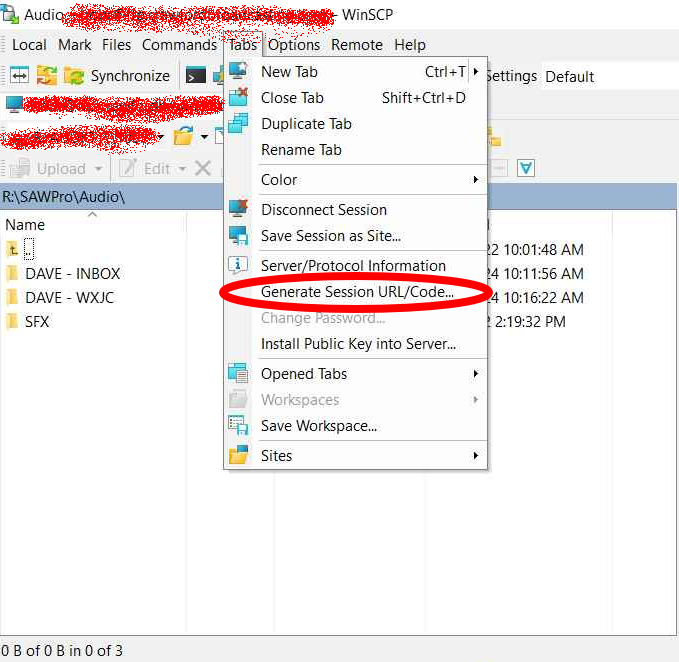
Task: Click the New Tab monitor icon
Action: [238, 71]
